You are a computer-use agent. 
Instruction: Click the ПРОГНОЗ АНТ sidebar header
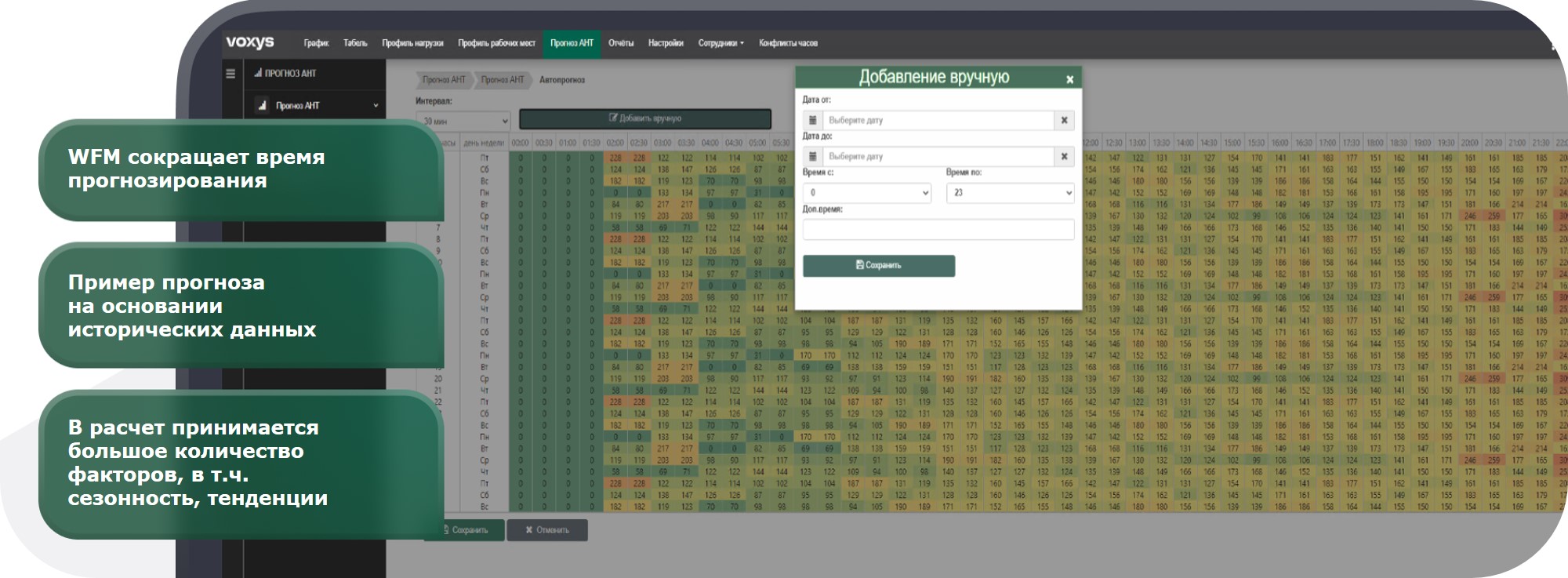point(290,73)
